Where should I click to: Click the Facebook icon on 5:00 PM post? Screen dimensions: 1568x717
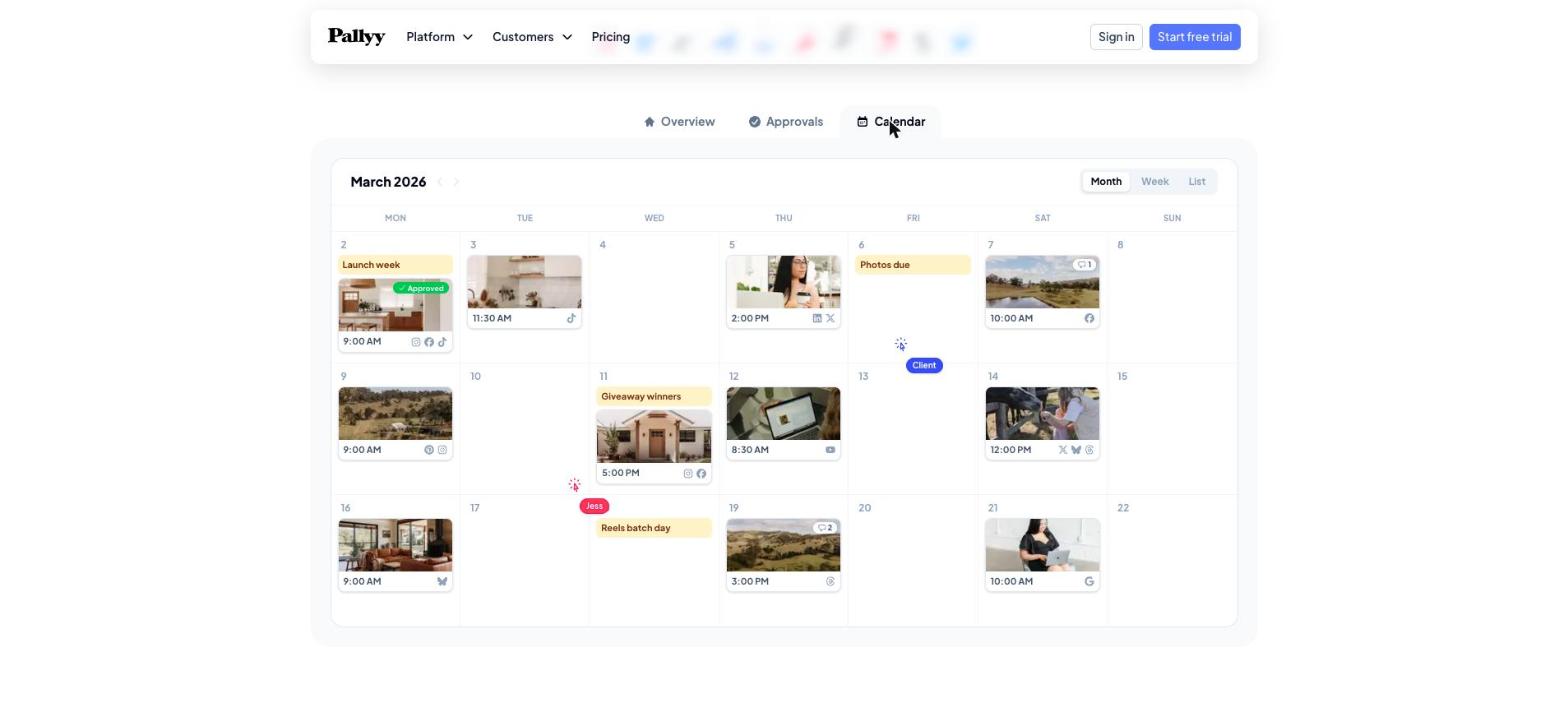pos(701,474)
